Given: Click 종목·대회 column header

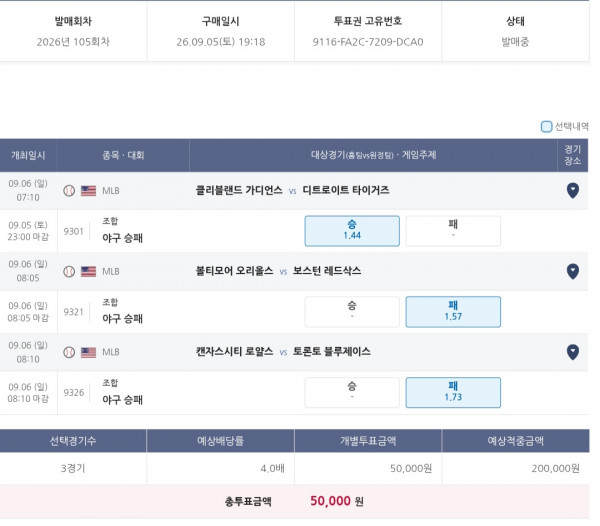Looking at the screenshot, I should 123,155.
